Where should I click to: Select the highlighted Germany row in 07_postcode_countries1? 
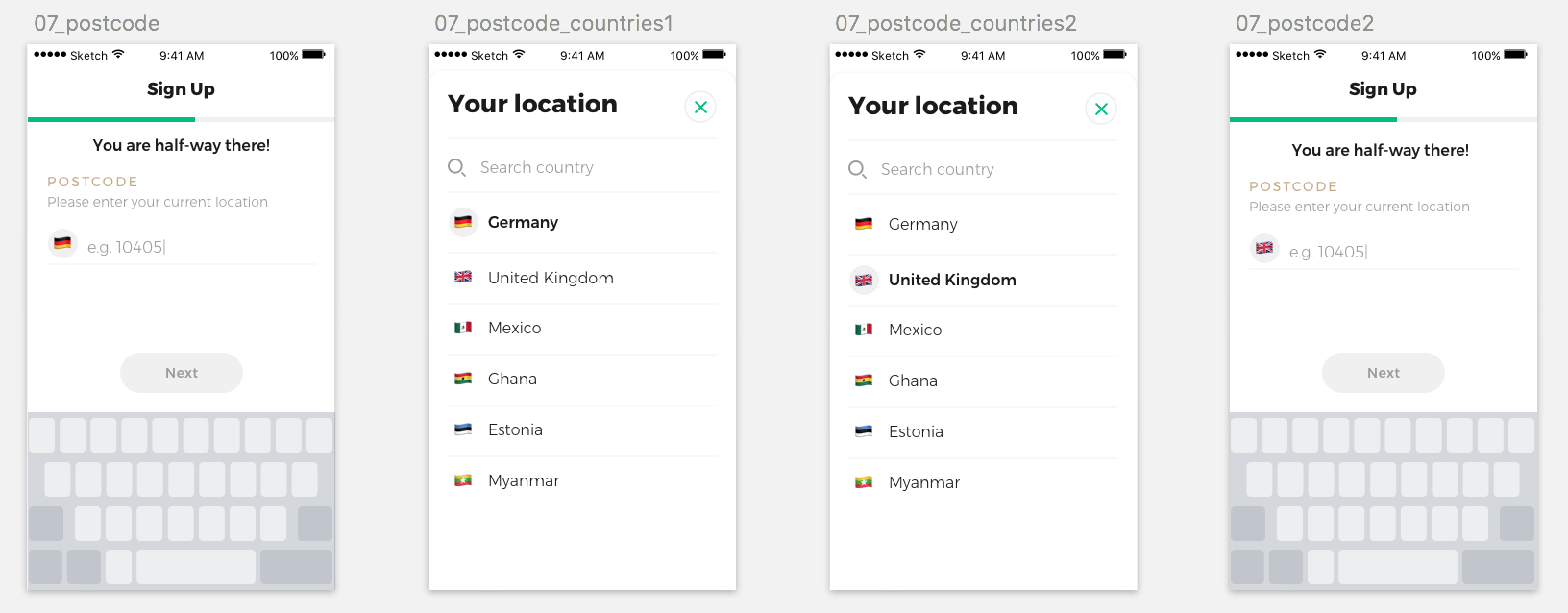point(582,222)
